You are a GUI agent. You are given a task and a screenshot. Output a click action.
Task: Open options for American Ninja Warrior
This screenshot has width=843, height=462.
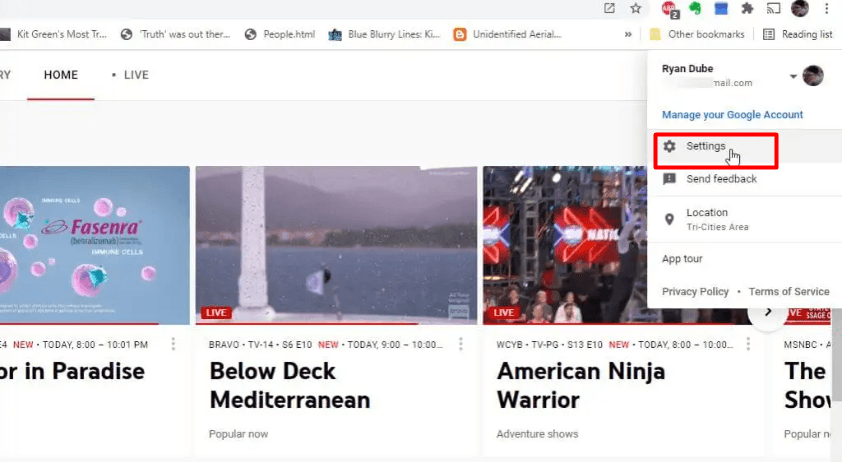(x=749, y=344)
